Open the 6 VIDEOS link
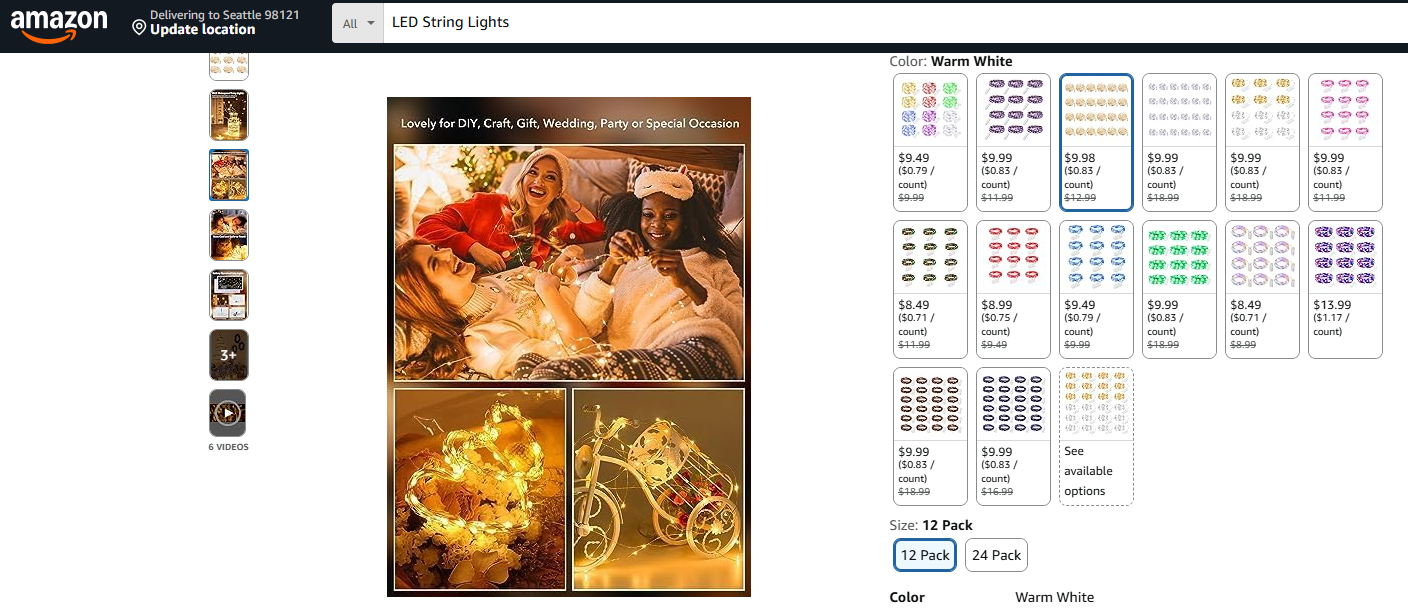 pyautogui.click(x=228, y=447)
